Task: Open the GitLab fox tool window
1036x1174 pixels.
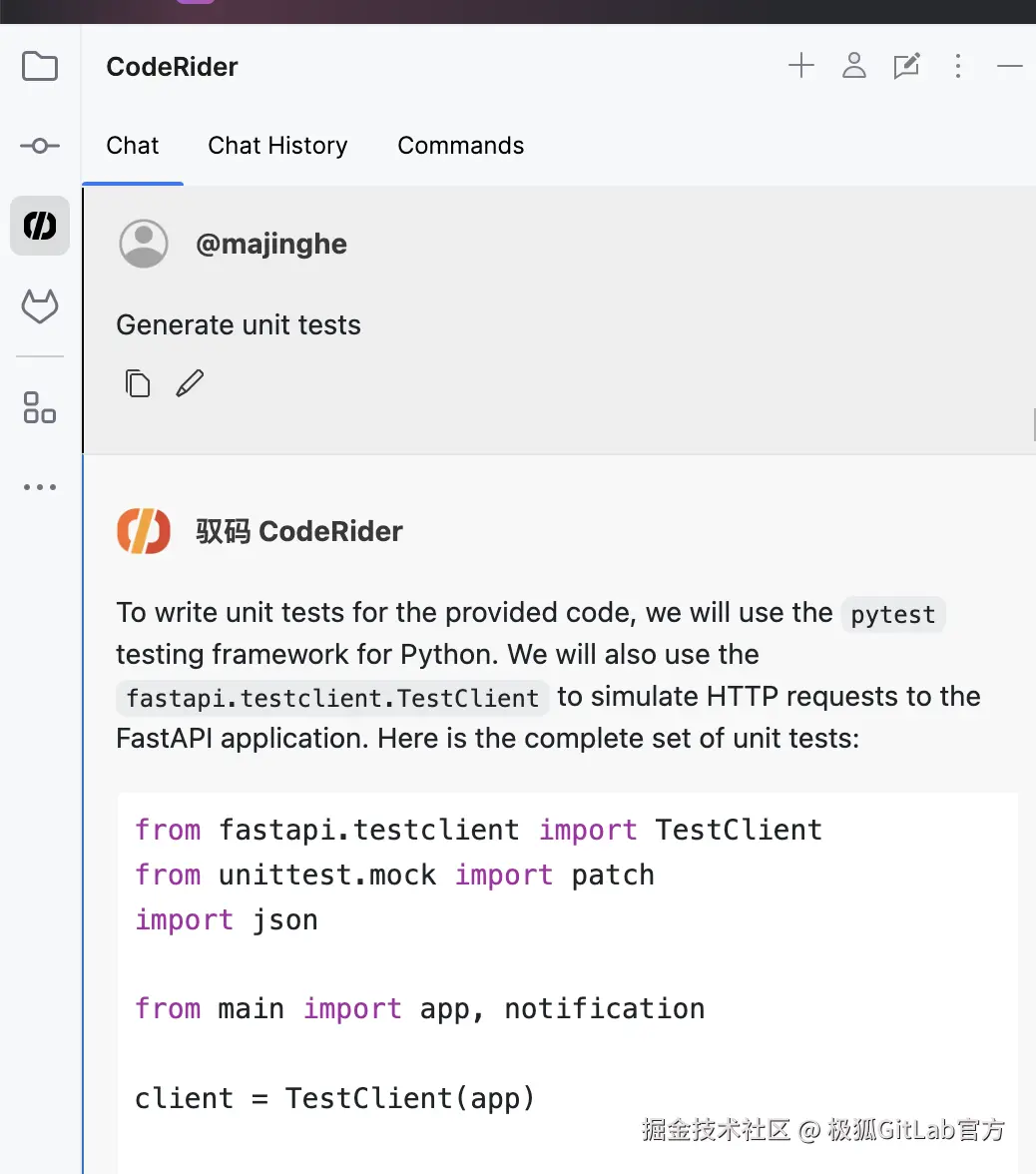Action: coord(40,306)
